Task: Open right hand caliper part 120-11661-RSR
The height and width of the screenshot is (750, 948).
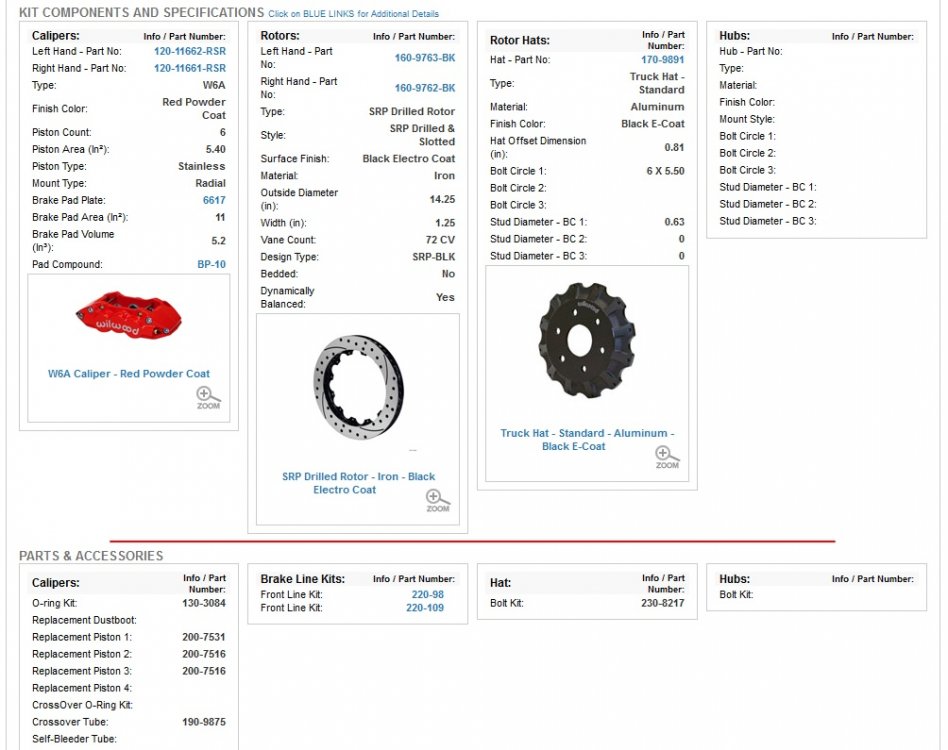Action: [189, 68]
